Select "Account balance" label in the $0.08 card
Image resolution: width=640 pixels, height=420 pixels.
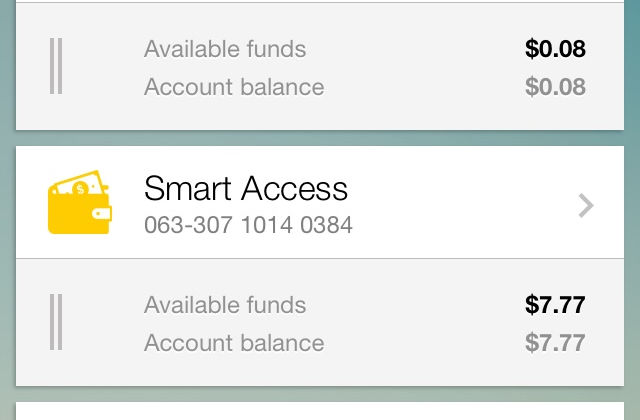234,87
